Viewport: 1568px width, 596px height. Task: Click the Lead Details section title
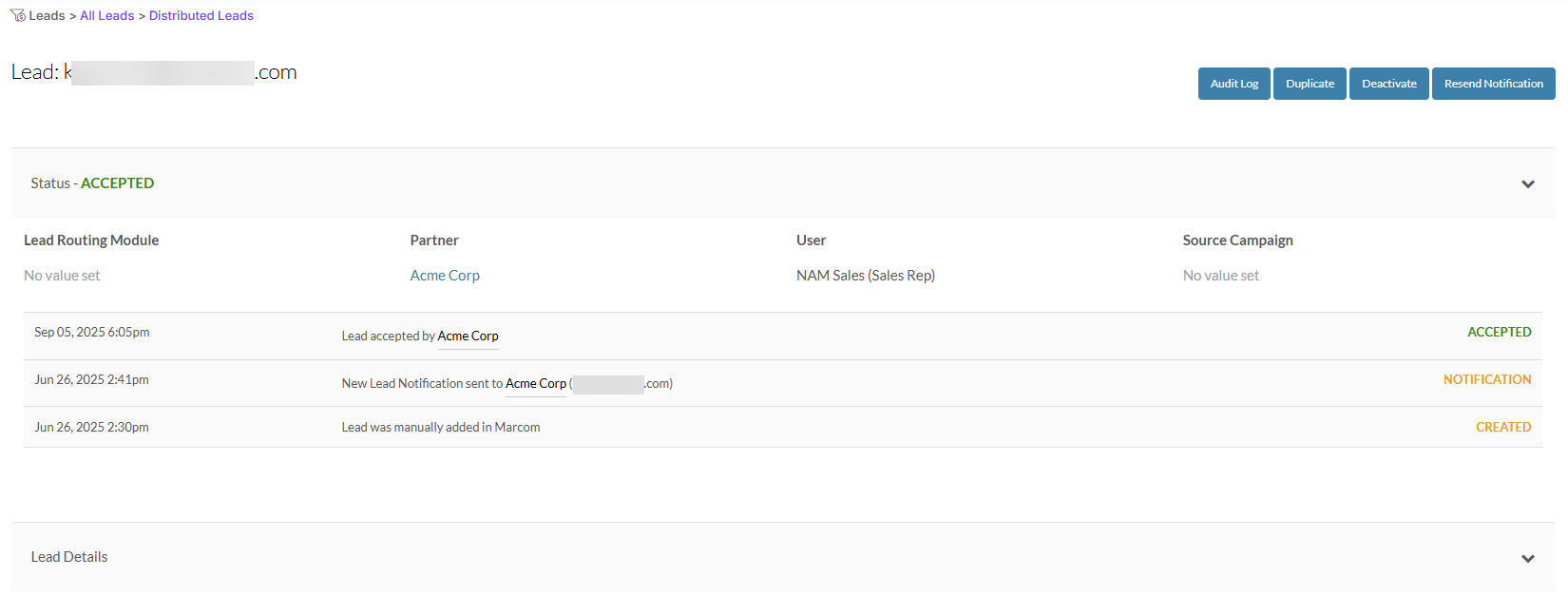69,557
